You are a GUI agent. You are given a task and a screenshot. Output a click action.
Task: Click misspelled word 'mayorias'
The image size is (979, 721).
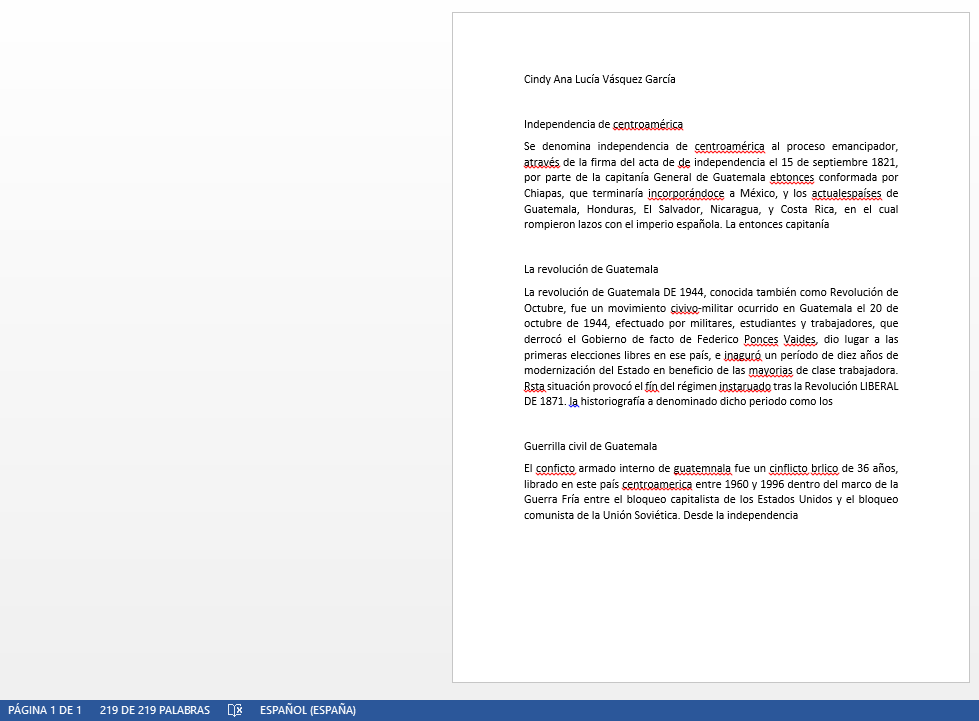(x=770, y=370)
